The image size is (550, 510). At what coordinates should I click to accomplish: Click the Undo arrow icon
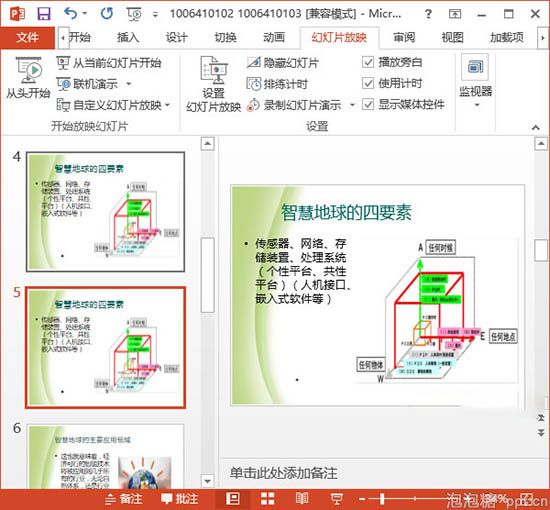(71, 14)
